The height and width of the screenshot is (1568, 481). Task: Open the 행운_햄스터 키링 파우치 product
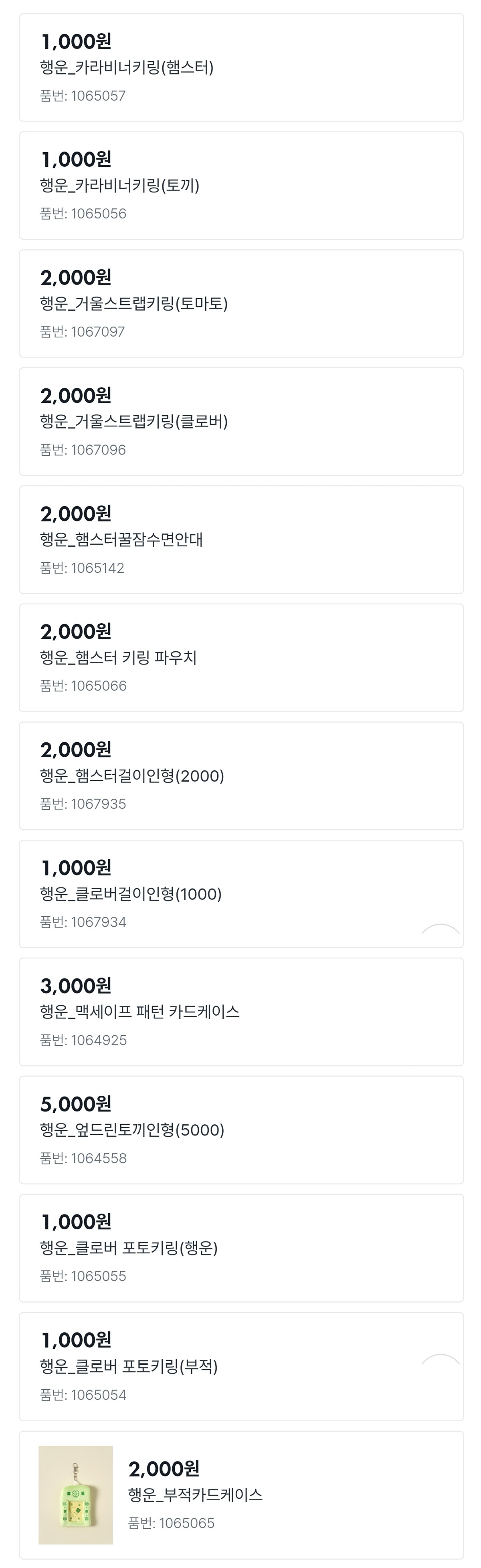coord(119,658)
